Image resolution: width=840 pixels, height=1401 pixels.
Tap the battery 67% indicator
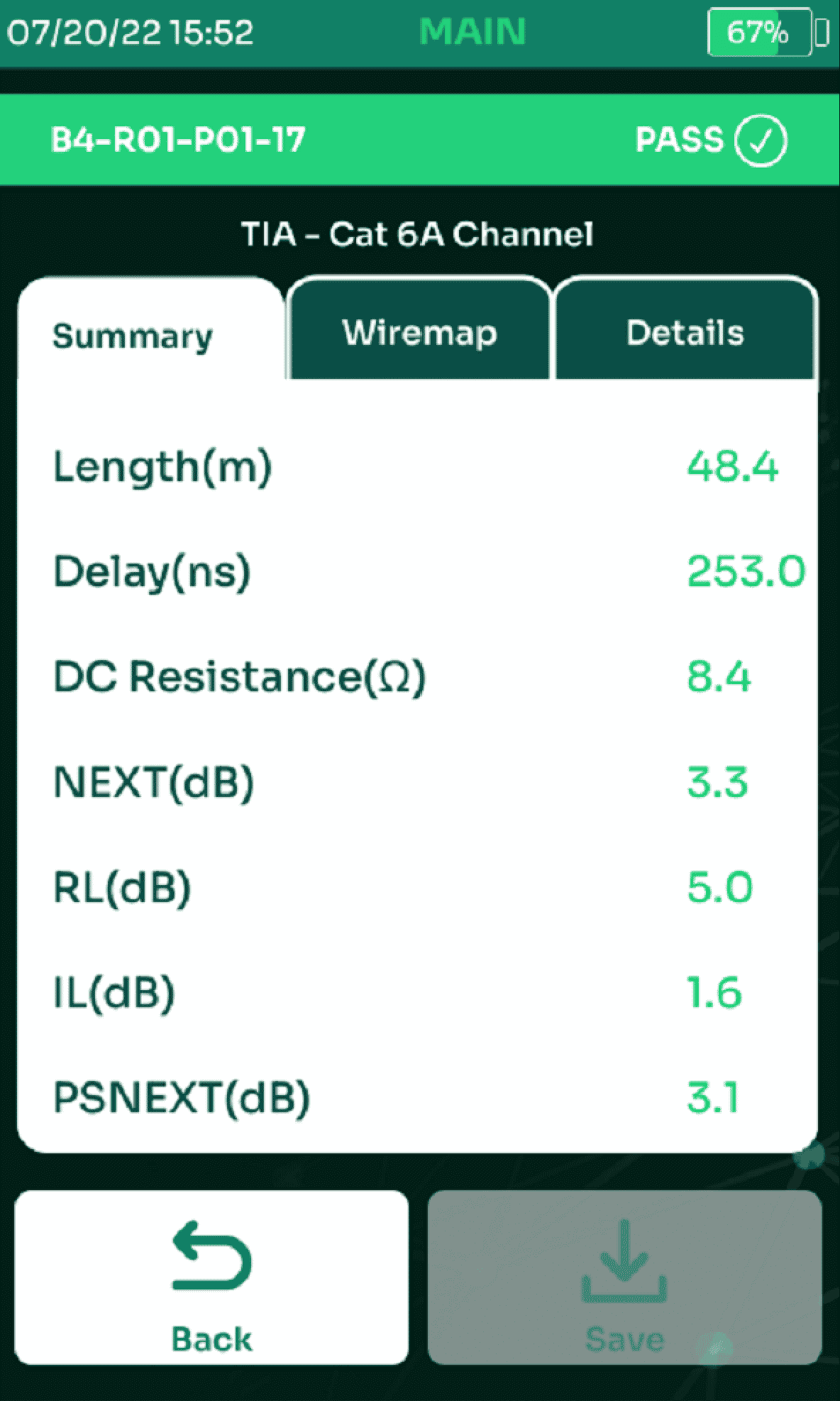tap(760, 32)
